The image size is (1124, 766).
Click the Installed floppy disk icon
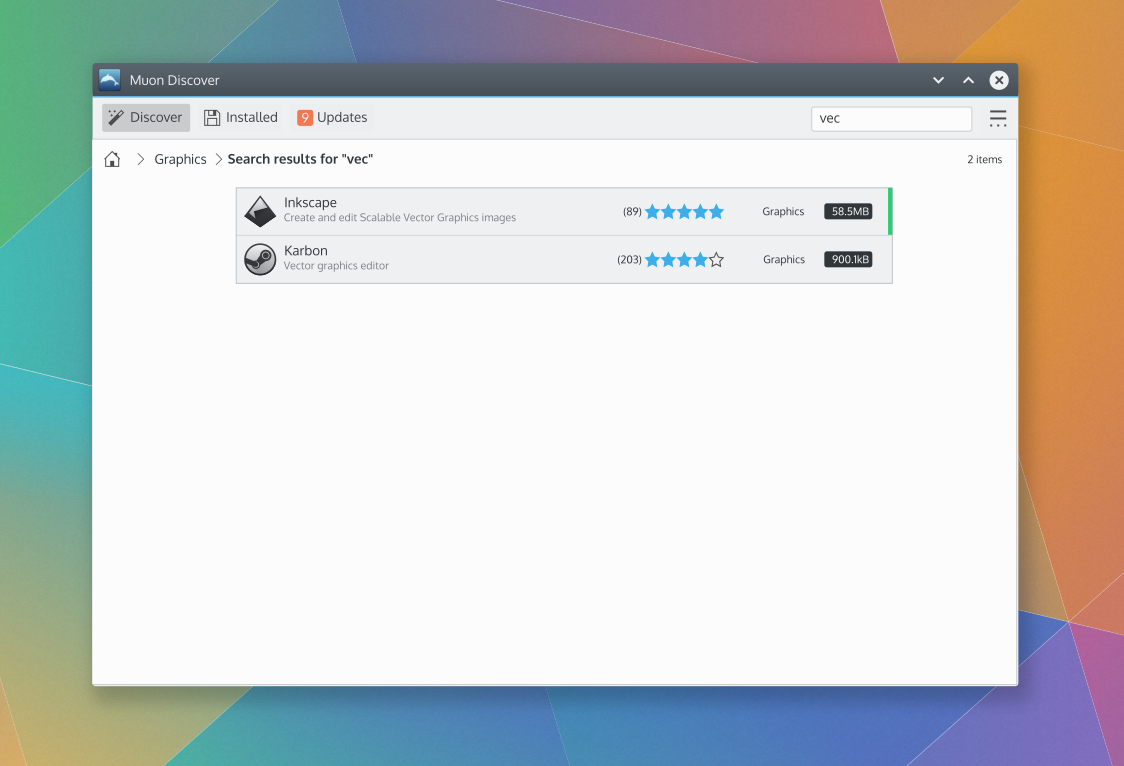click(x=212, y=117)
